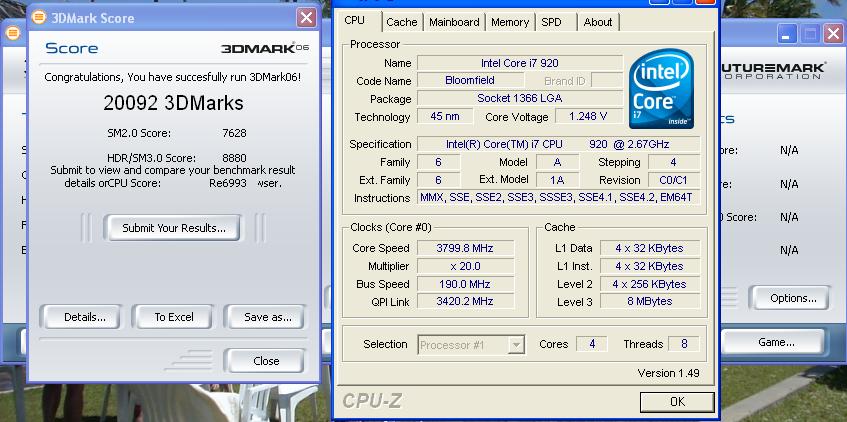This screenshot has width=847, height=422.
Task: Expand the Processor #1 selection dropdown
Action: 517,345
